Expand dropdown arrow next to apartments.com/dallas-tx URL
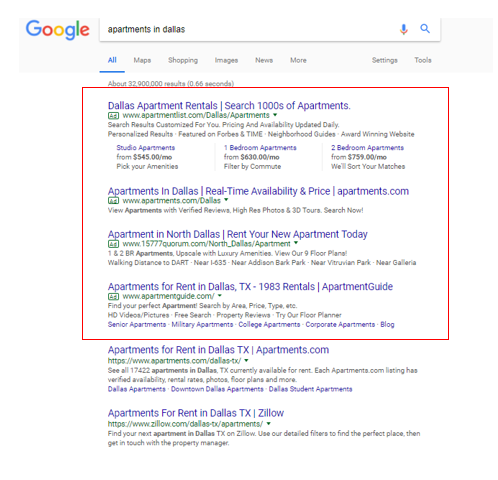 coord(246,360)
